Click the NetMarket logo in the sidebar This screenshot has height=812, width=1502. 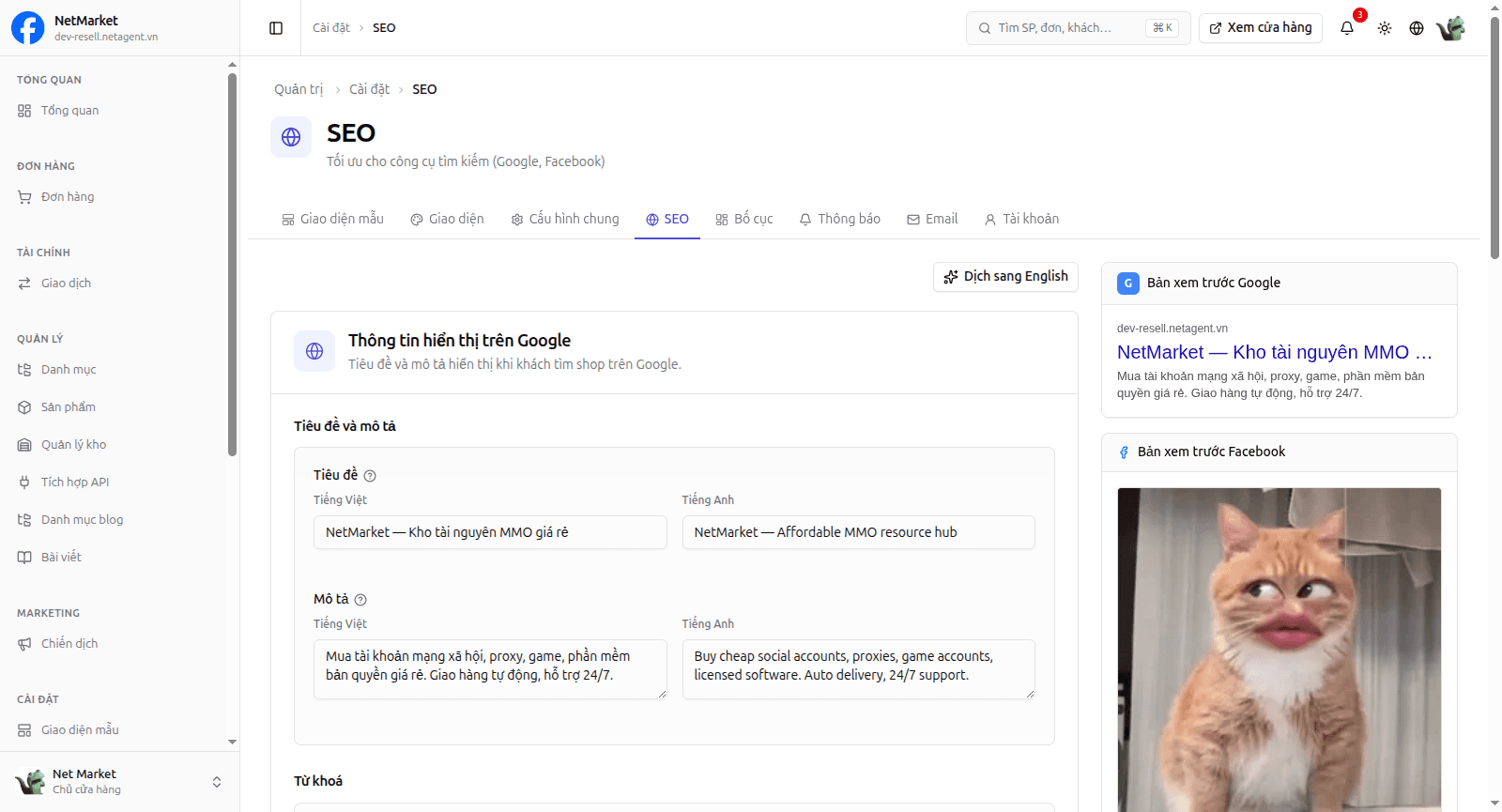tap(27, 28)
